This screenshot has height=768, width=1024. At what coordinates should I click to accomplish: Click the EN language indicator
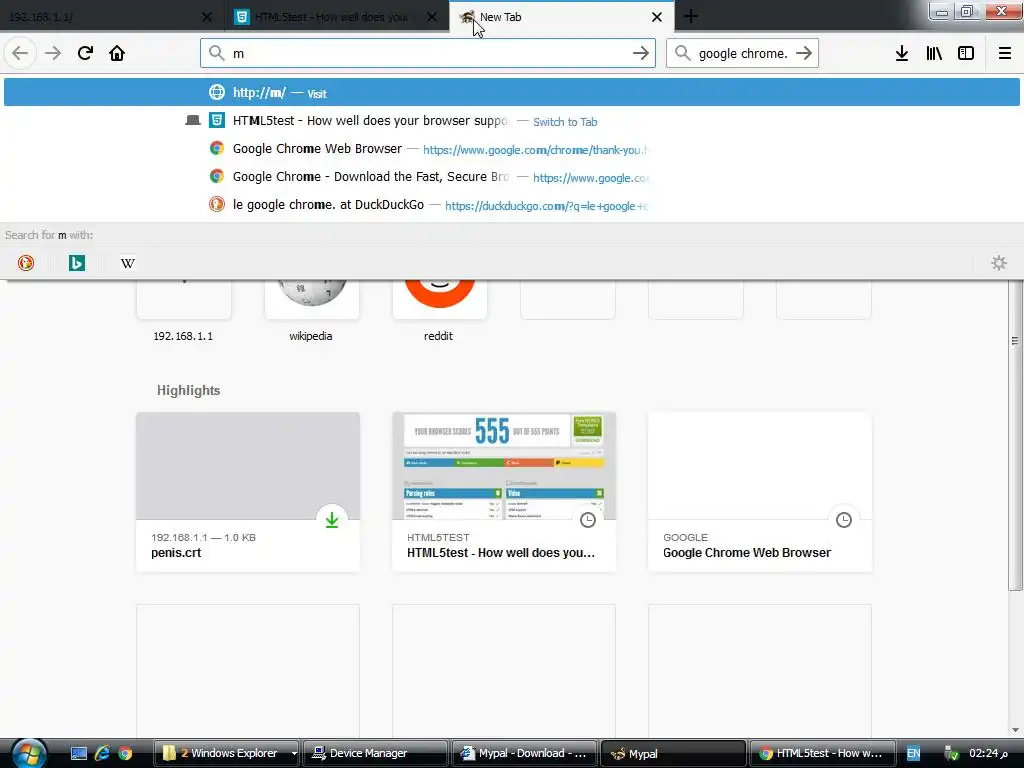pyautogui.click(x=914, y=754)
